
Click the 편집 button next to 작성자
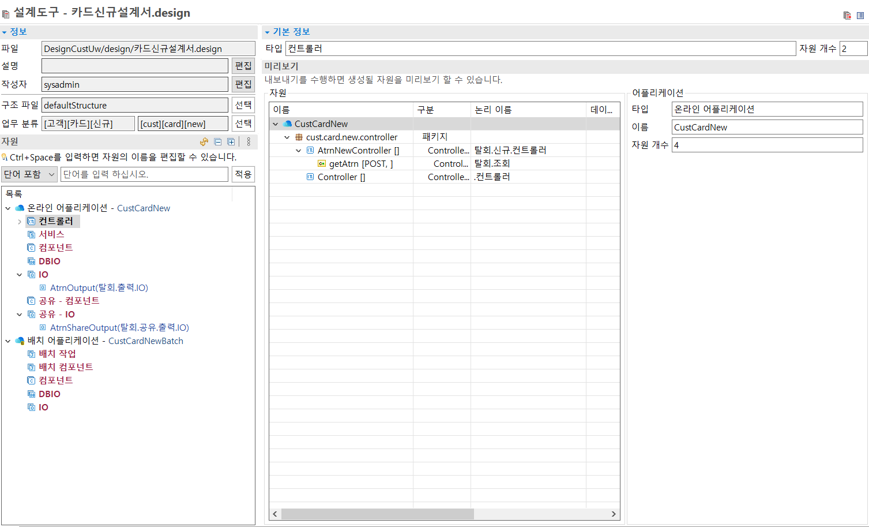point(243,84)
